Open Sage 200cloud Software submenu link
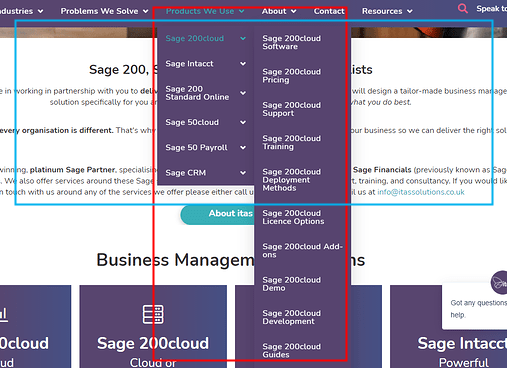The width and height of the screenshot is (507, 368). click(291, 42)
